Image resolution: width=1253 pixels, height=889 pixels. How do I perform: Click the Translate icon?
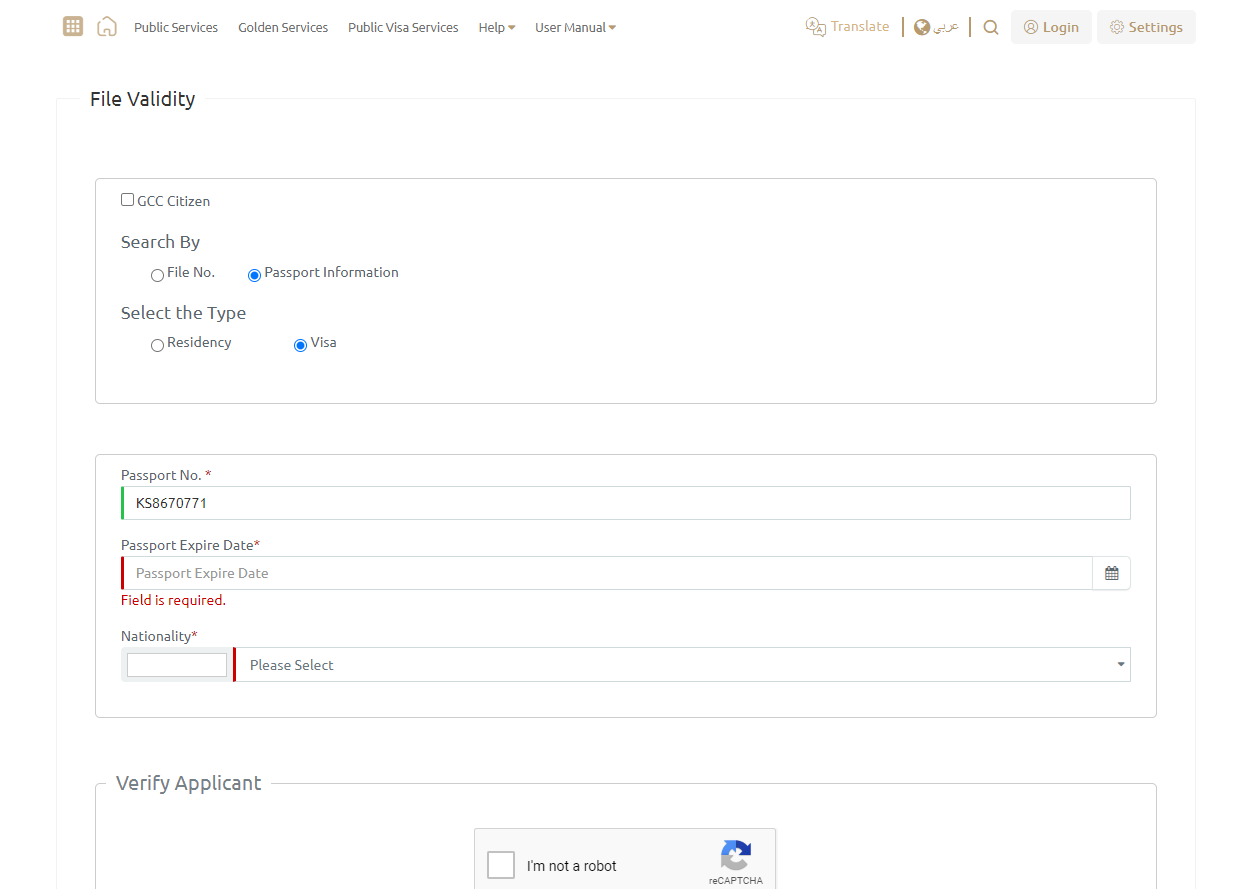[816, 27]
